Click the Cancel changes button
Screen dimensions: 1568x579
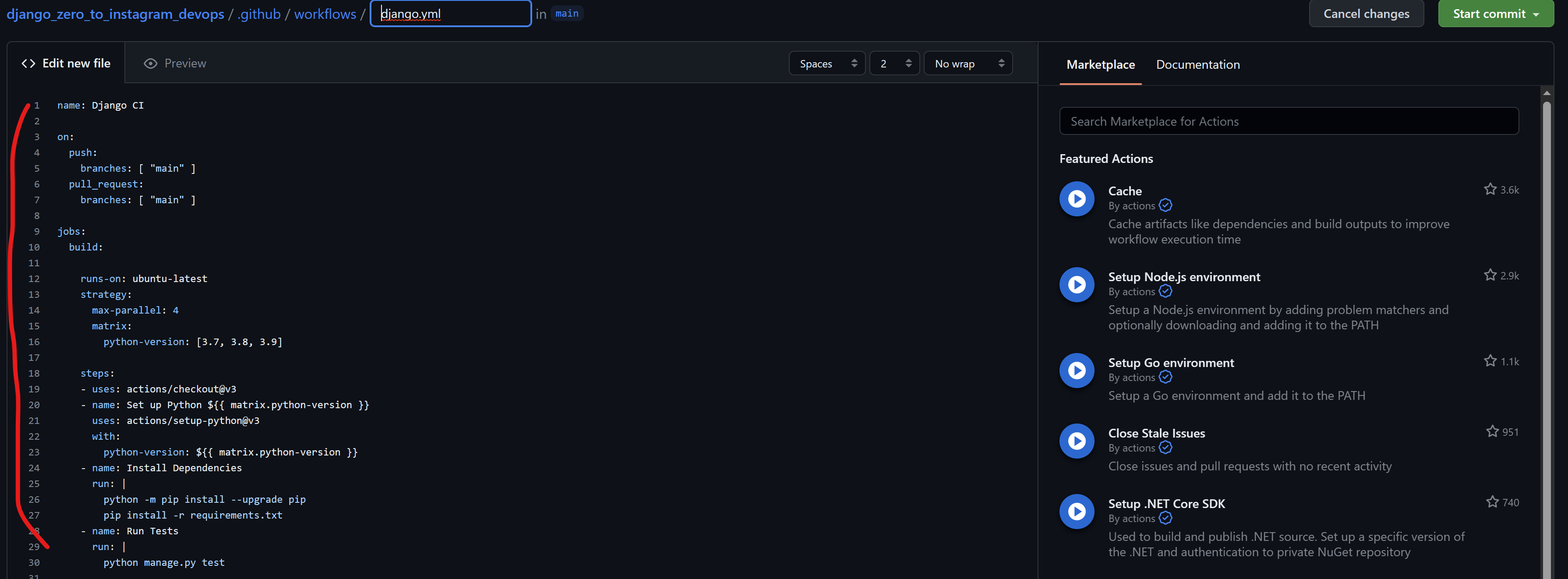(1366, 14)
